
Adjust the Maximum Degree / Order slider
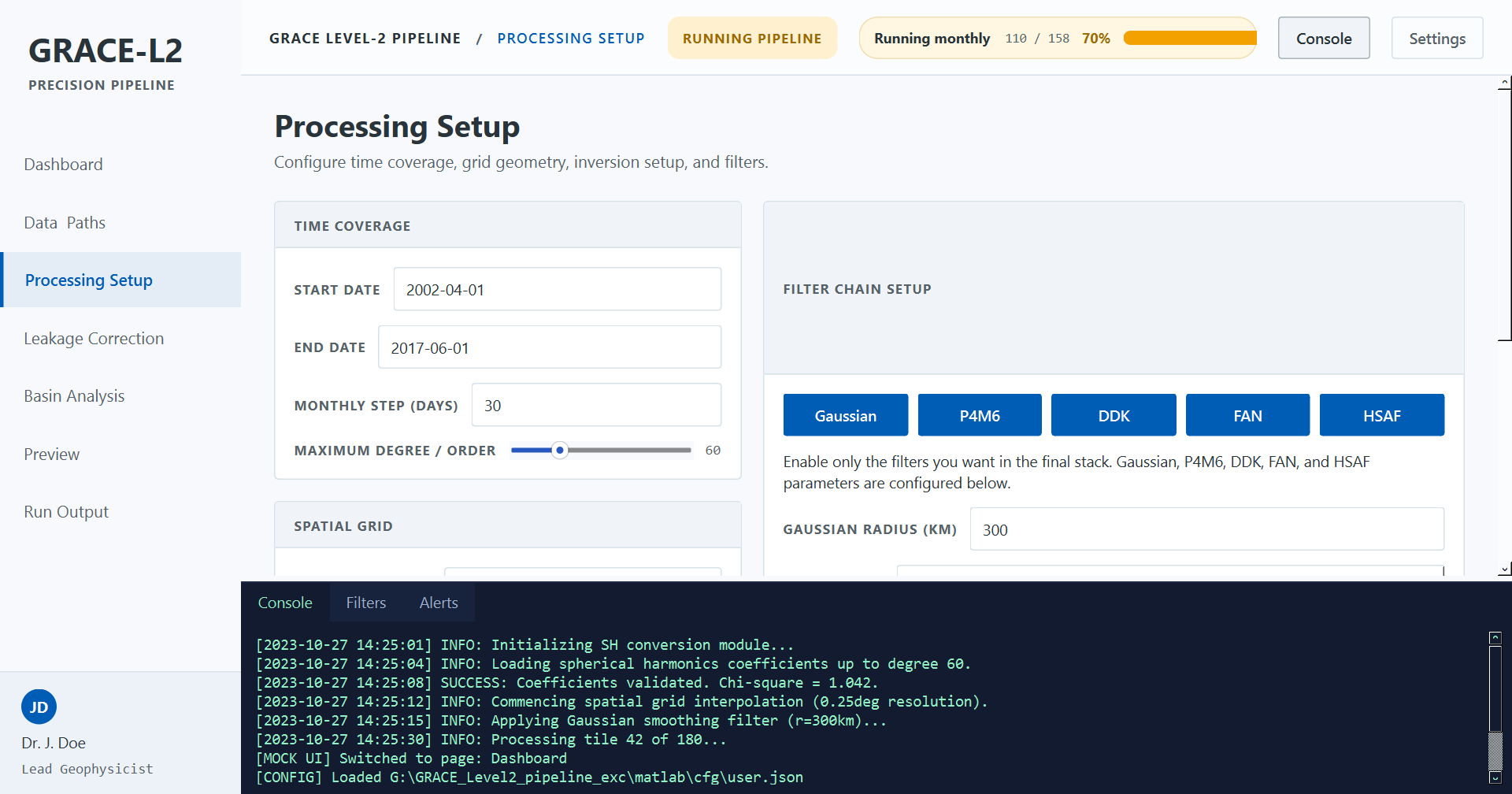[601, 451]
